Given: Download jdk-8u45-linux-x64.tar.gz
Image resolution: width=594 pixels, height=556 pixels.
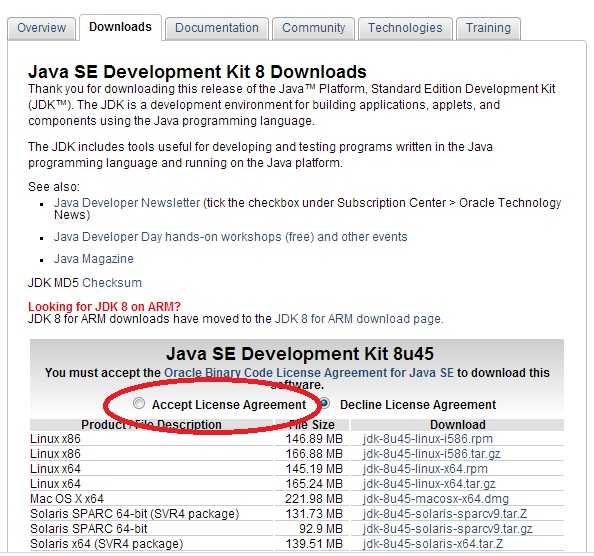Looking at the screenshot, I should [x=429, y=484].
